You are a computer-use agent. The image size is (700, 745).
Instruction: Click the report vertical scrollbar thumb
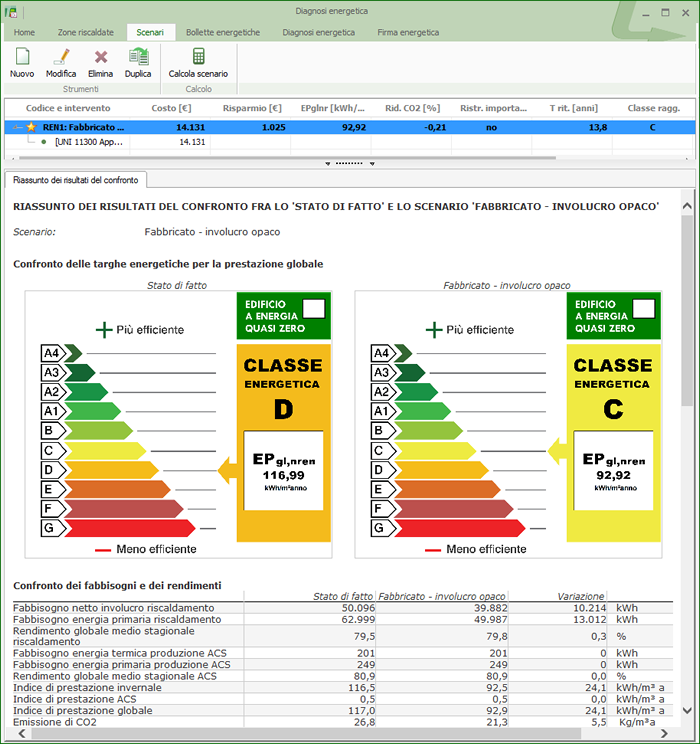687,310
